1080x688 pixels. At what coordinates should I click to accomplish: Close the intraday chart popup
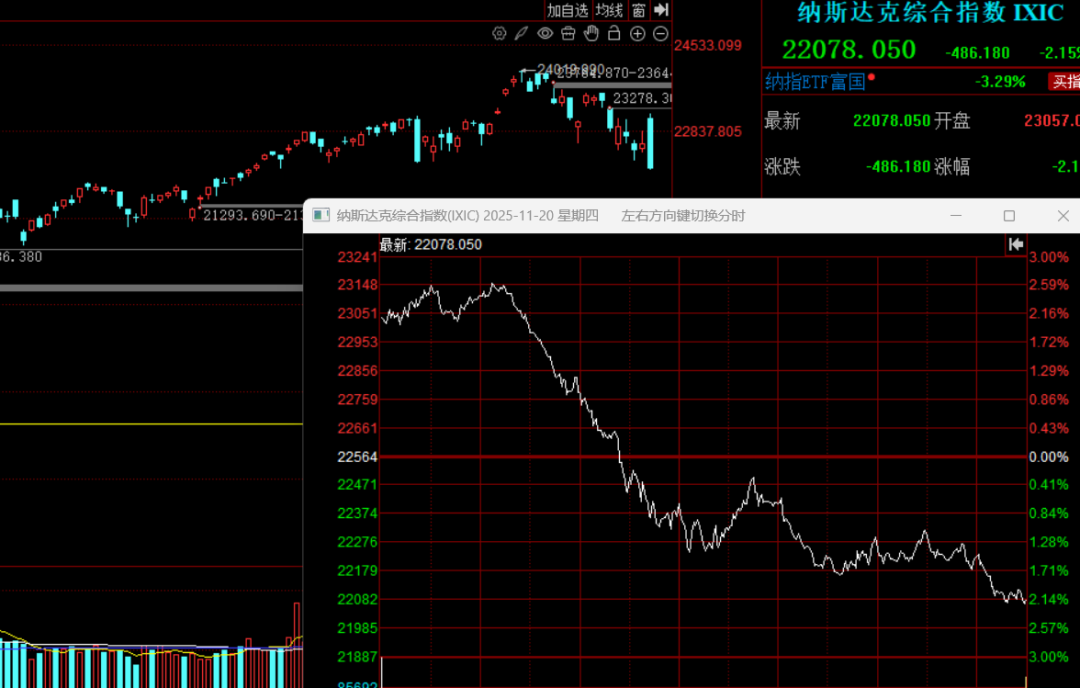[1062, 216]
